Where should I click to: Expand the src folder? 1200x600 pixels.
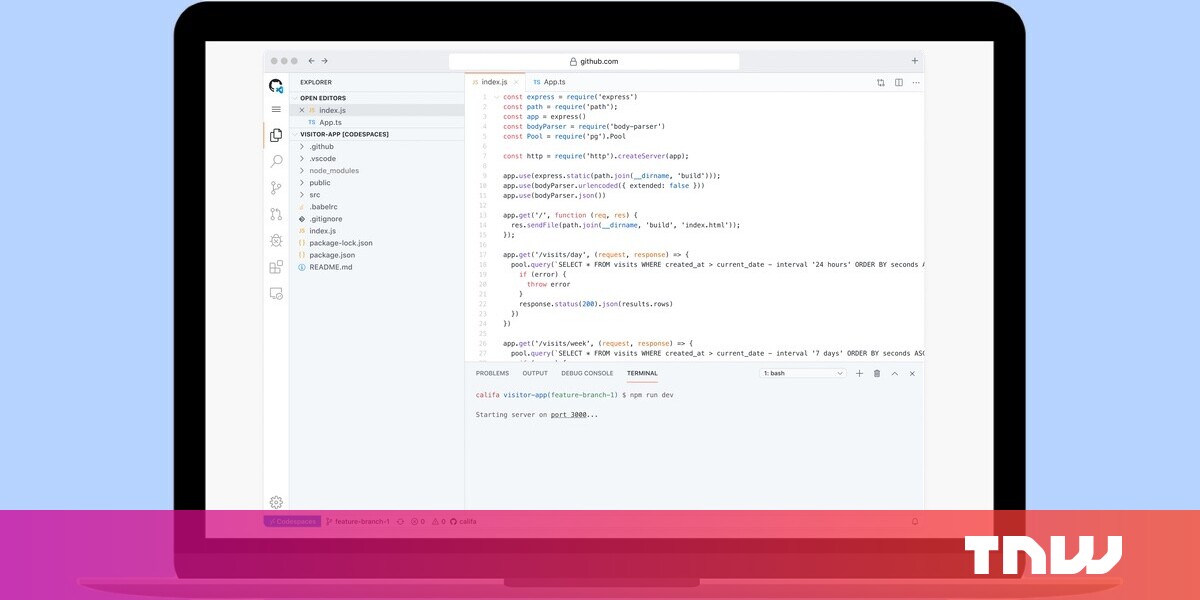[x=314, y=195]
